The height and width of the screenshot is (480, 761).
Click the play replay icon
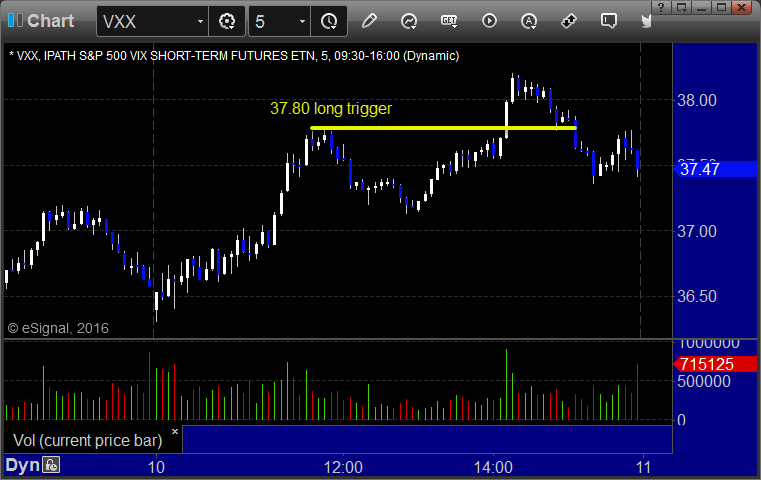click(489, 21)
